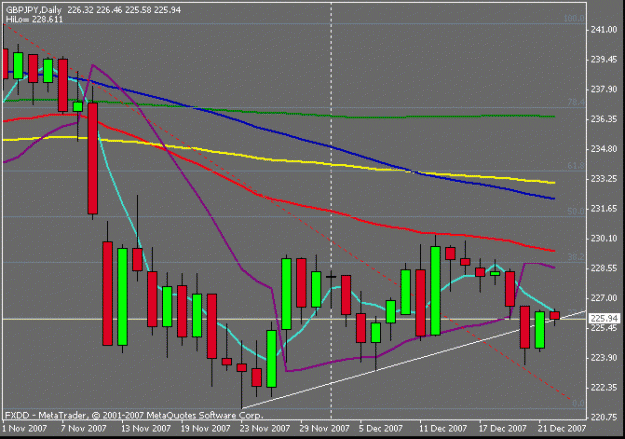
Task: Select the 230.10 price axis label
Action: (603, 238)
